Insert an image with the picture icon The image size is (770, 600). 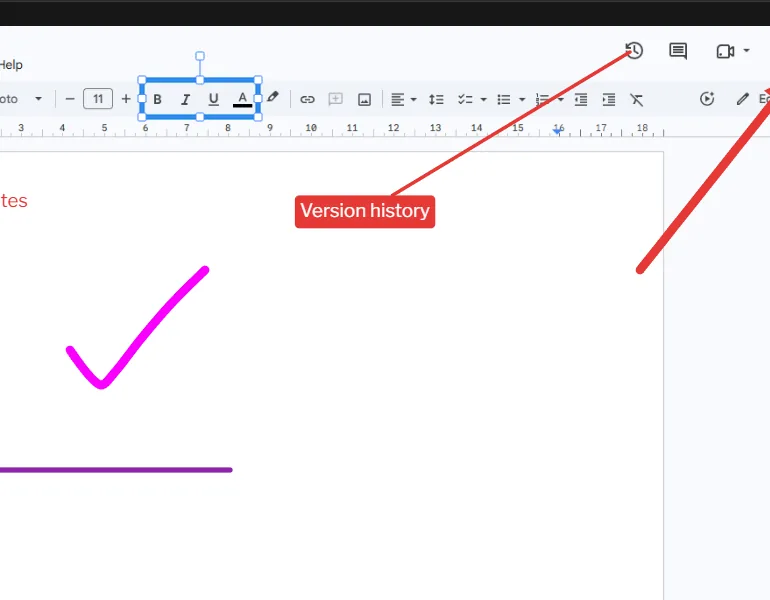[364, 100]
